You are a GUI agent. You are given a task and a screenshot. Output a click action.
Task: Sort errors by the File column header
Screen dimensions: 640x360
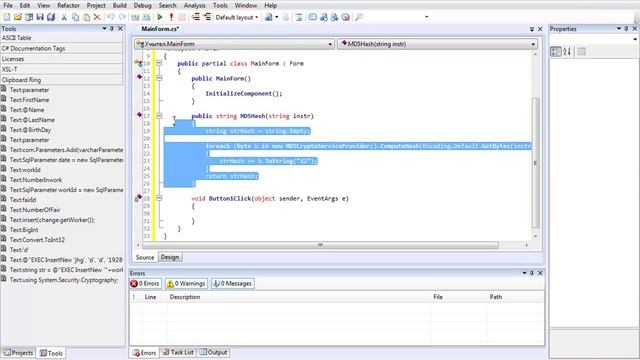(x=458, y=297)
